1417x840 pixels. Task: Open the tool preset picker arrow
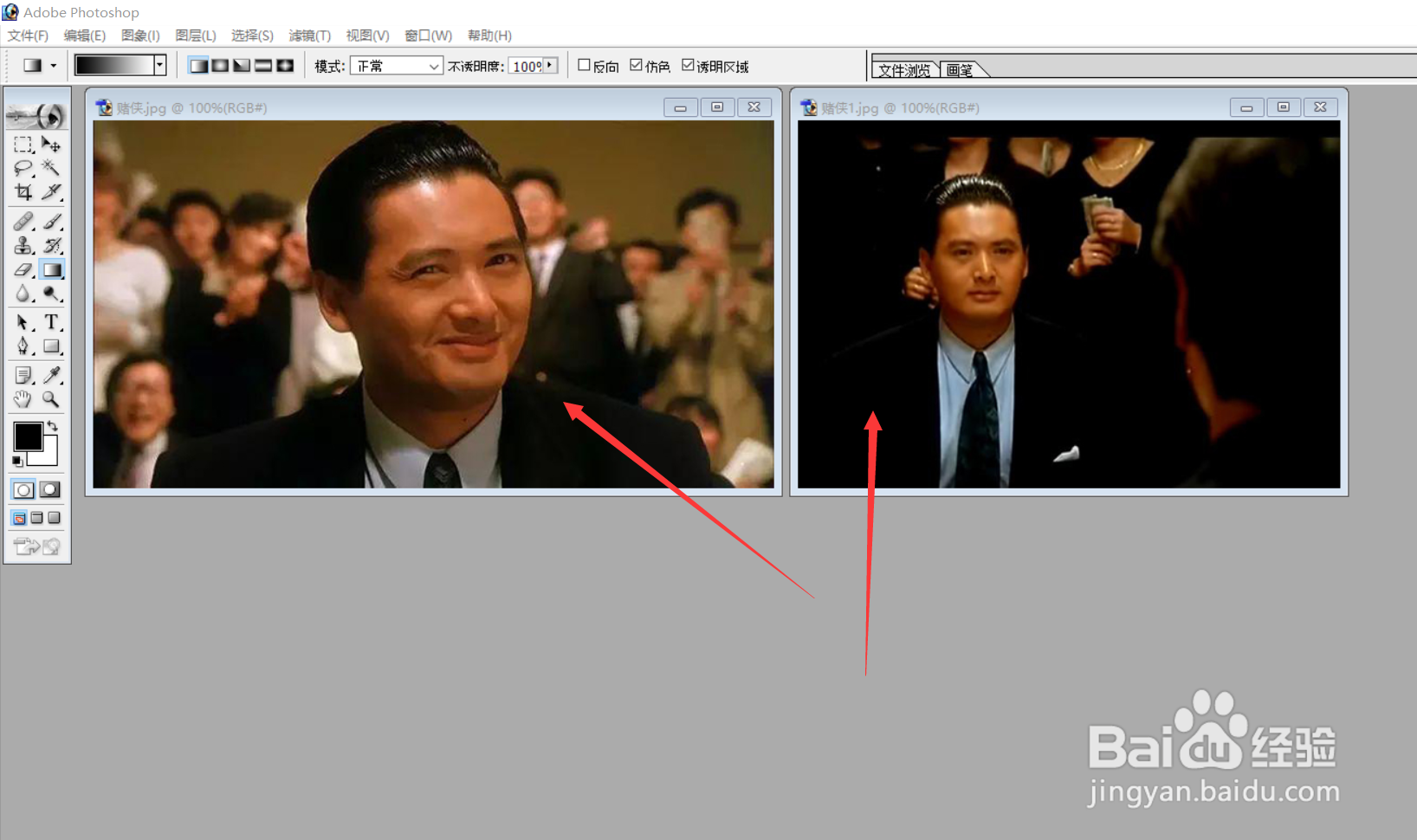[54, 66]
